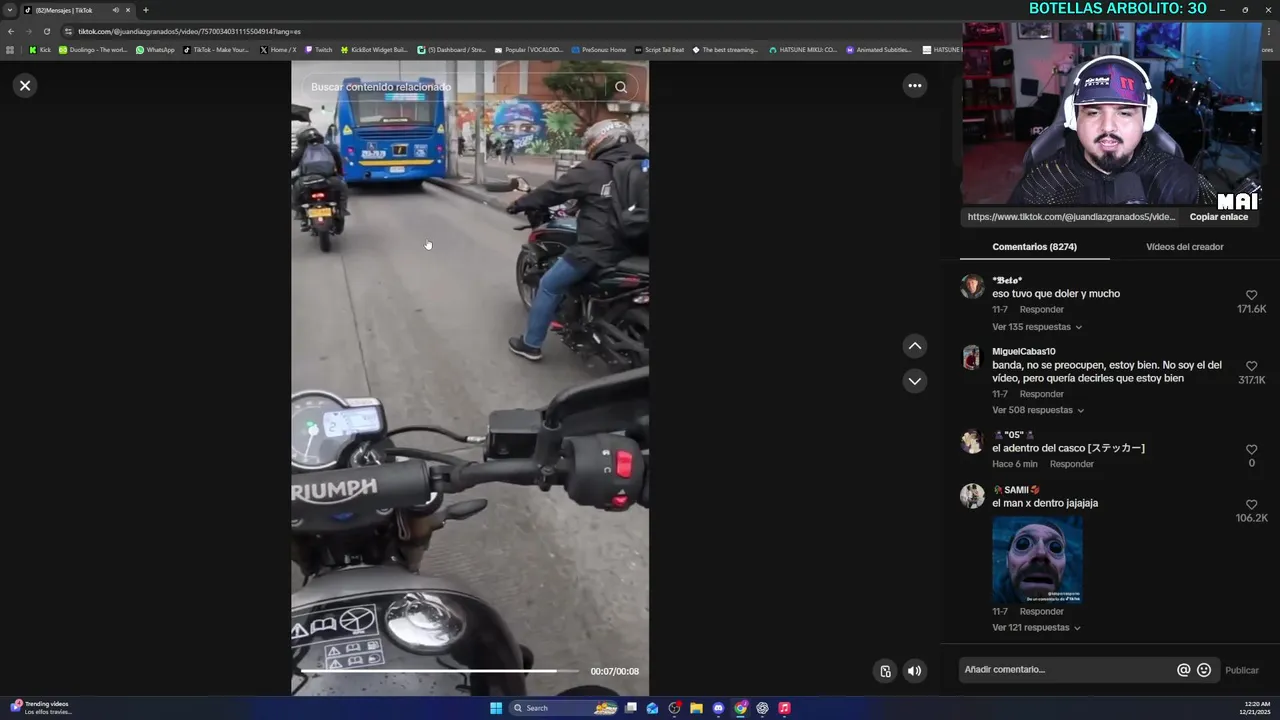Open the taskbar clock and date
The image size is (1280, 720).
1256,708
